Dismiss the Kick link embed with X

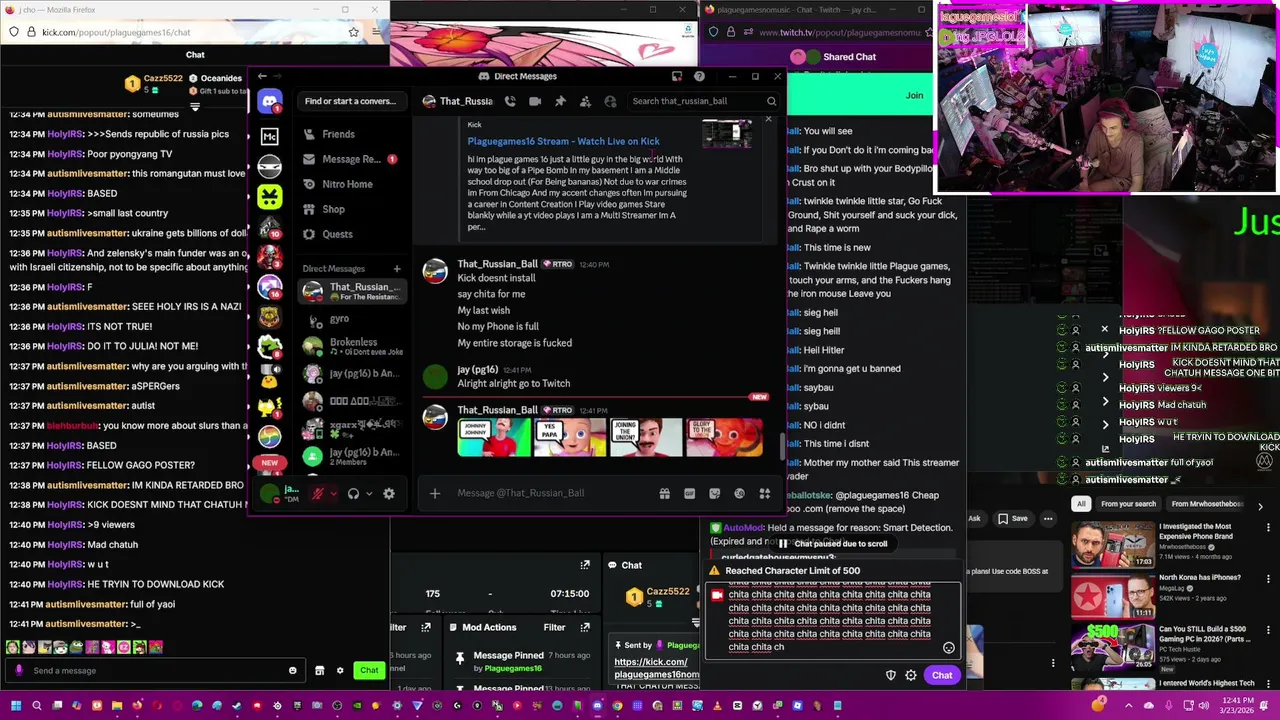768,120
